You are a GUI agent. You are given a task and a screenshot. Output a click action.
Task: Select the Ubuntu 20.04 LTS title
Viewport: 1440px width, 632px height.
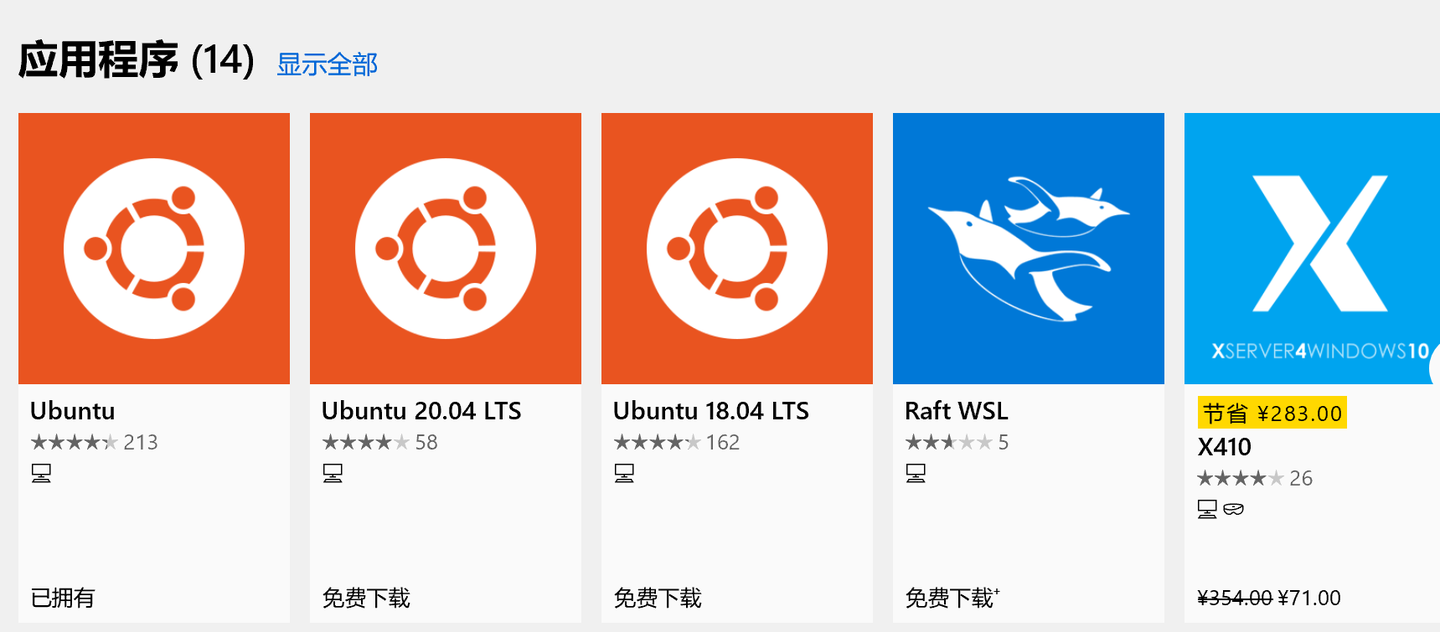click(x=421, y=411)
